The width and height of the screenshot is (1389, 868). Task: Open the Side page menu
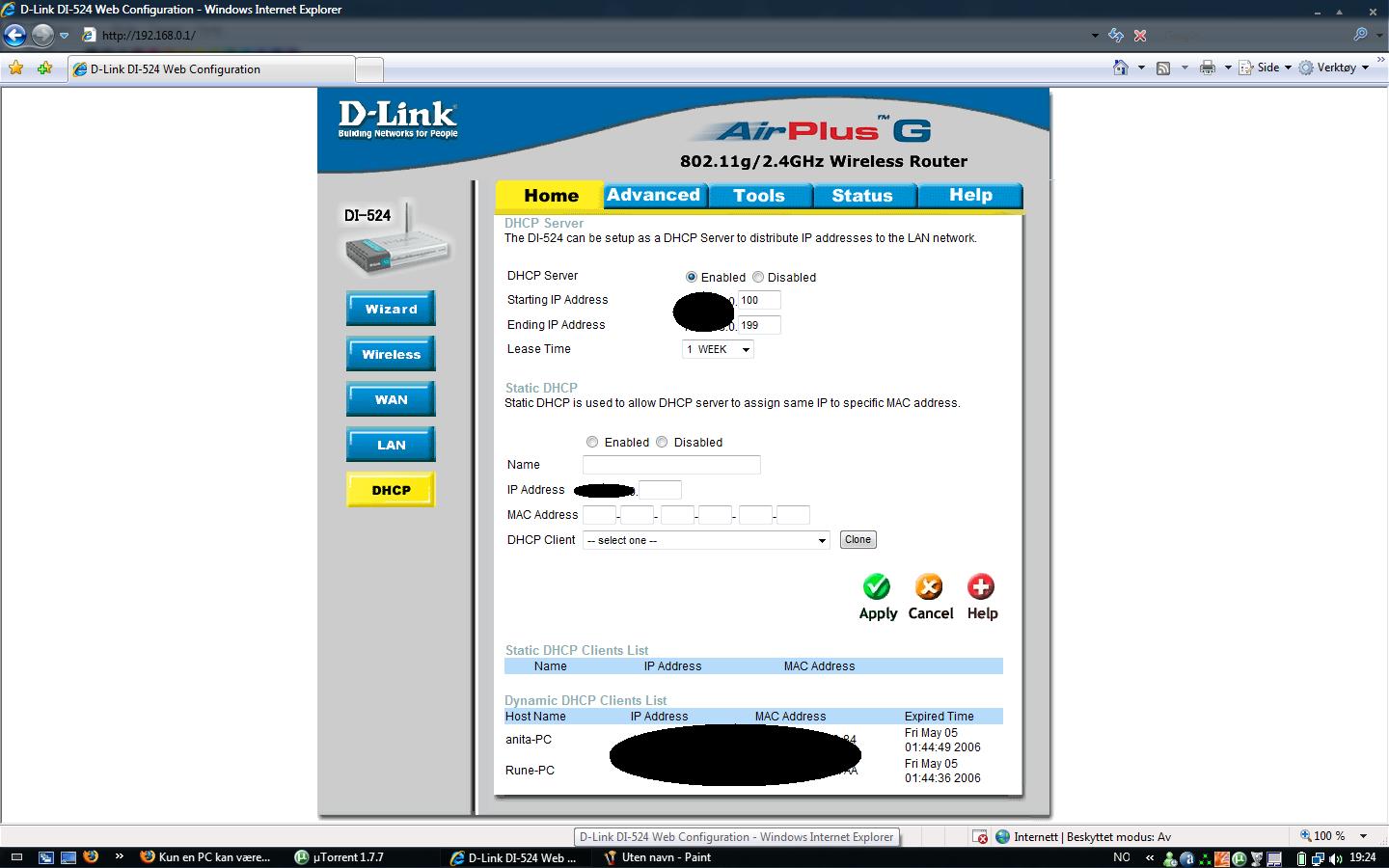1266,68
